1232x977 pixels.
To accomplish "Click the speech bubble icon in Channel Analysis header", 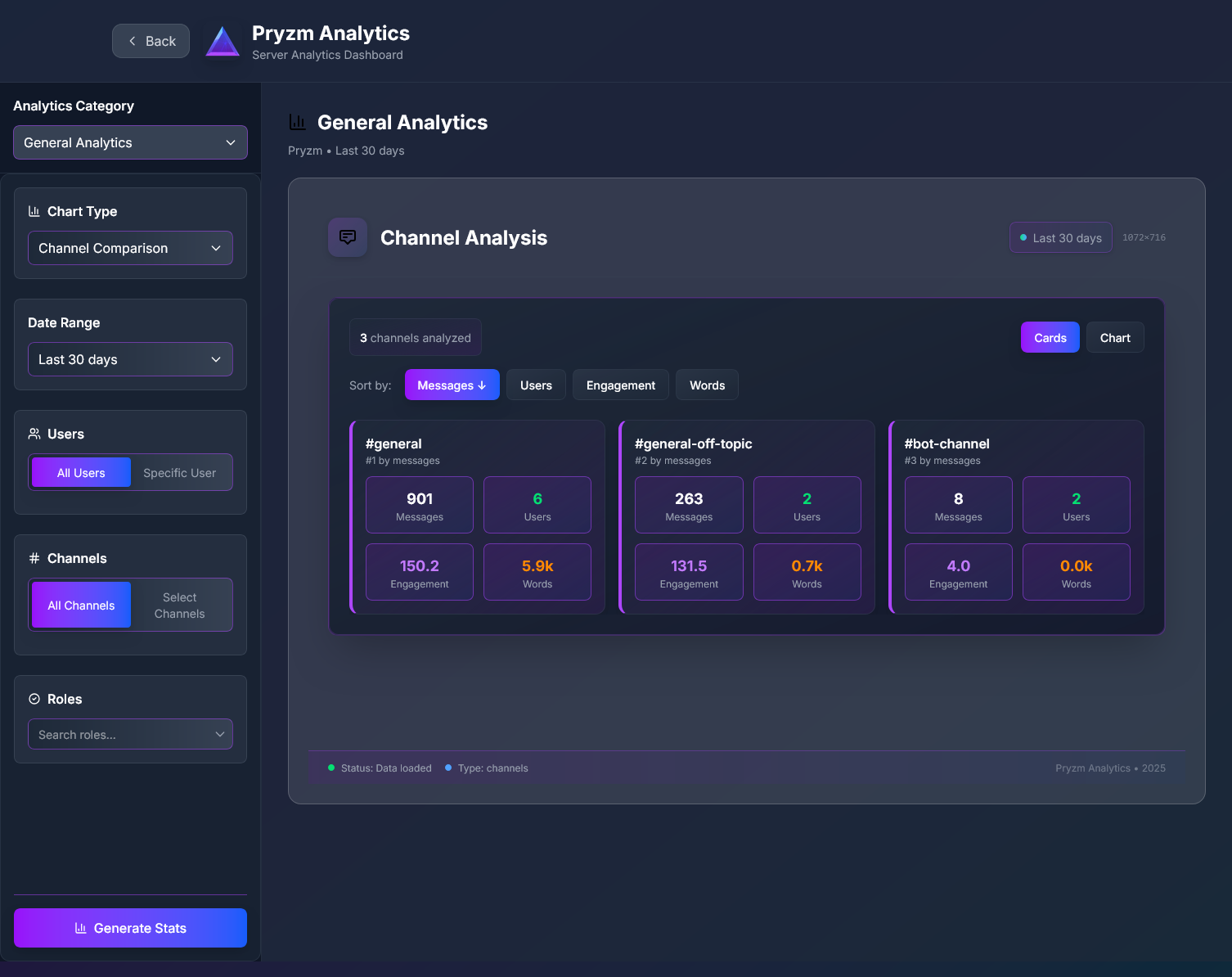I will tap(347, 236).
